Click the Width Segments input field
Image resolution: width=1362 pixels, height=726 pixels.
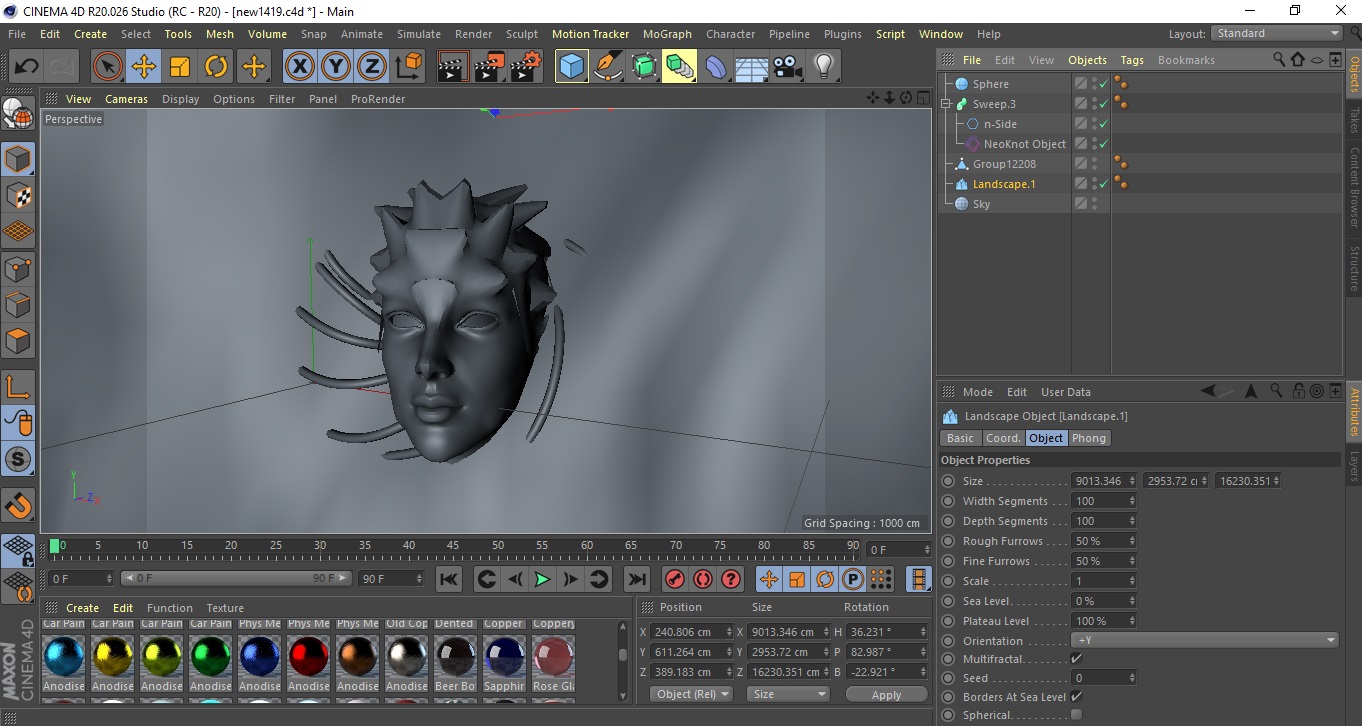pos(1097,501)
